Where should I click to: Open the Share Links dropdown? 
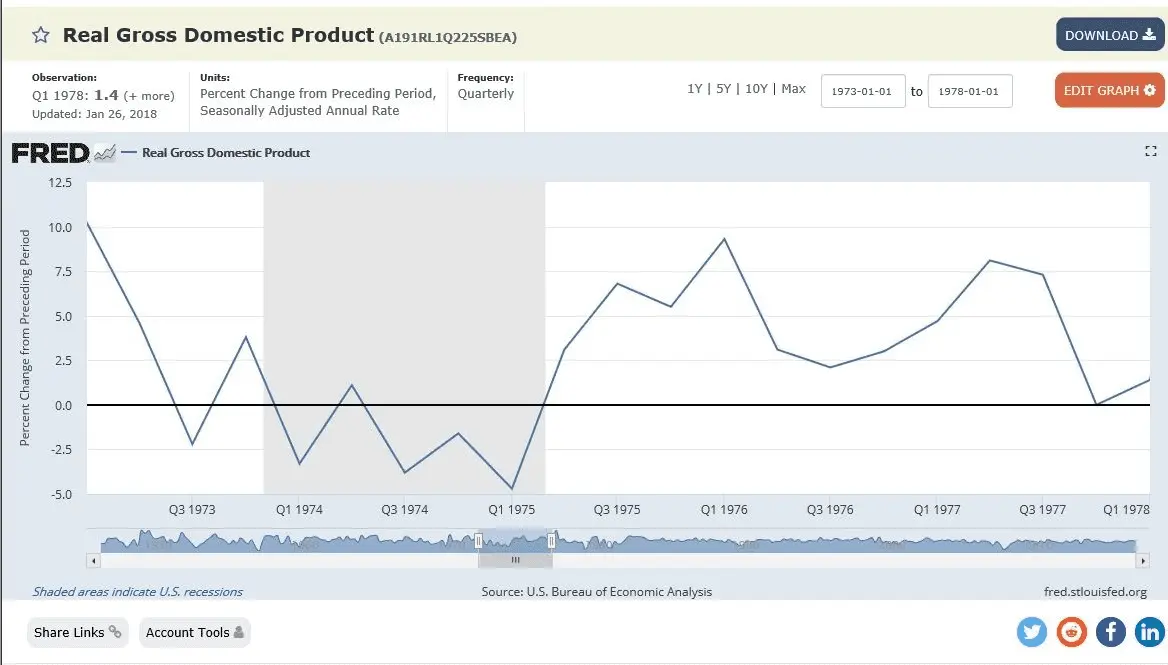tap(77, 632)
